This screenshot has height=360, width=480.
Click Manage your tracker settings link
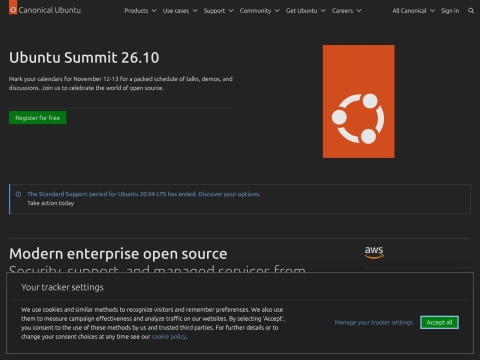[374, 322]
